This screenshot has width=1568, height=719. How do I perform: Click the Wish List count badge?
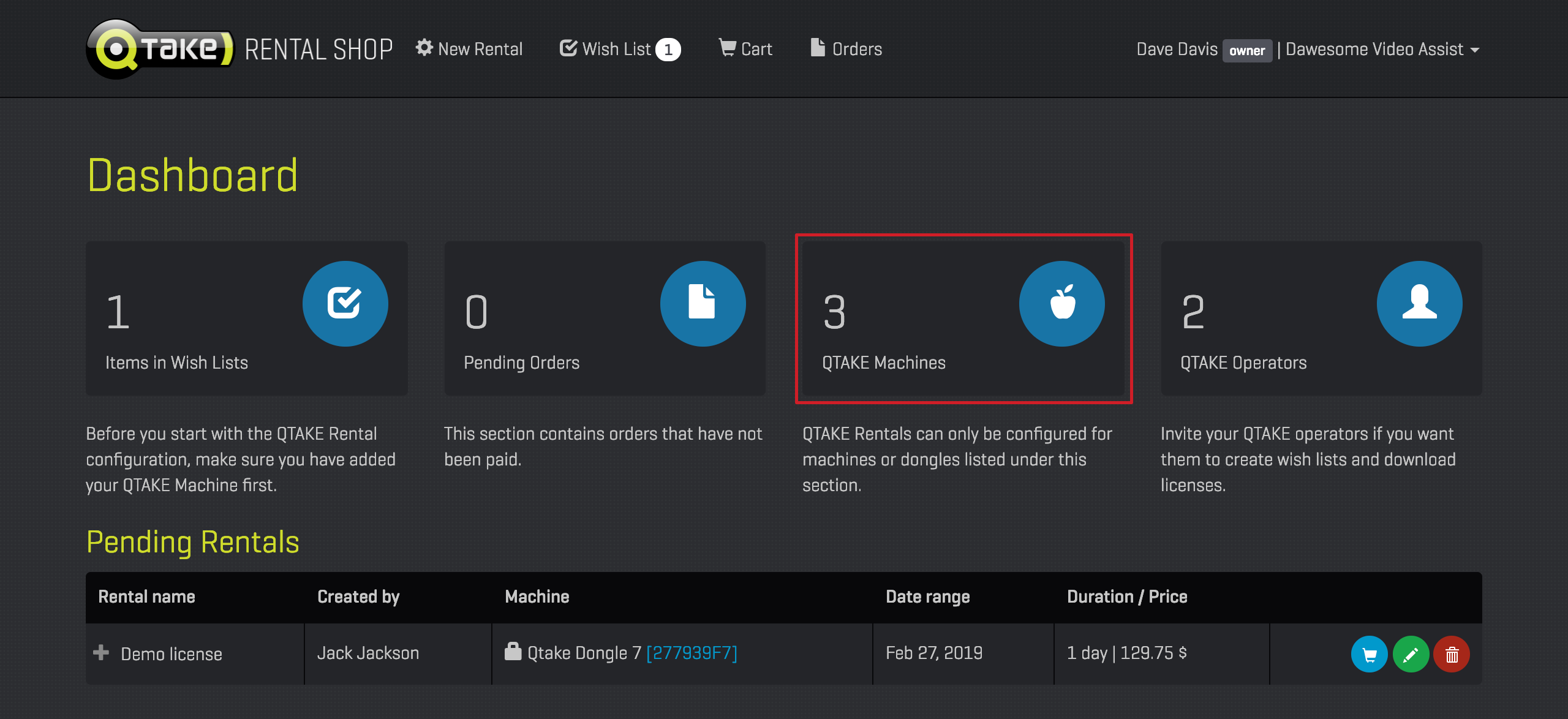pyautogui.click(x=668, y=50)
